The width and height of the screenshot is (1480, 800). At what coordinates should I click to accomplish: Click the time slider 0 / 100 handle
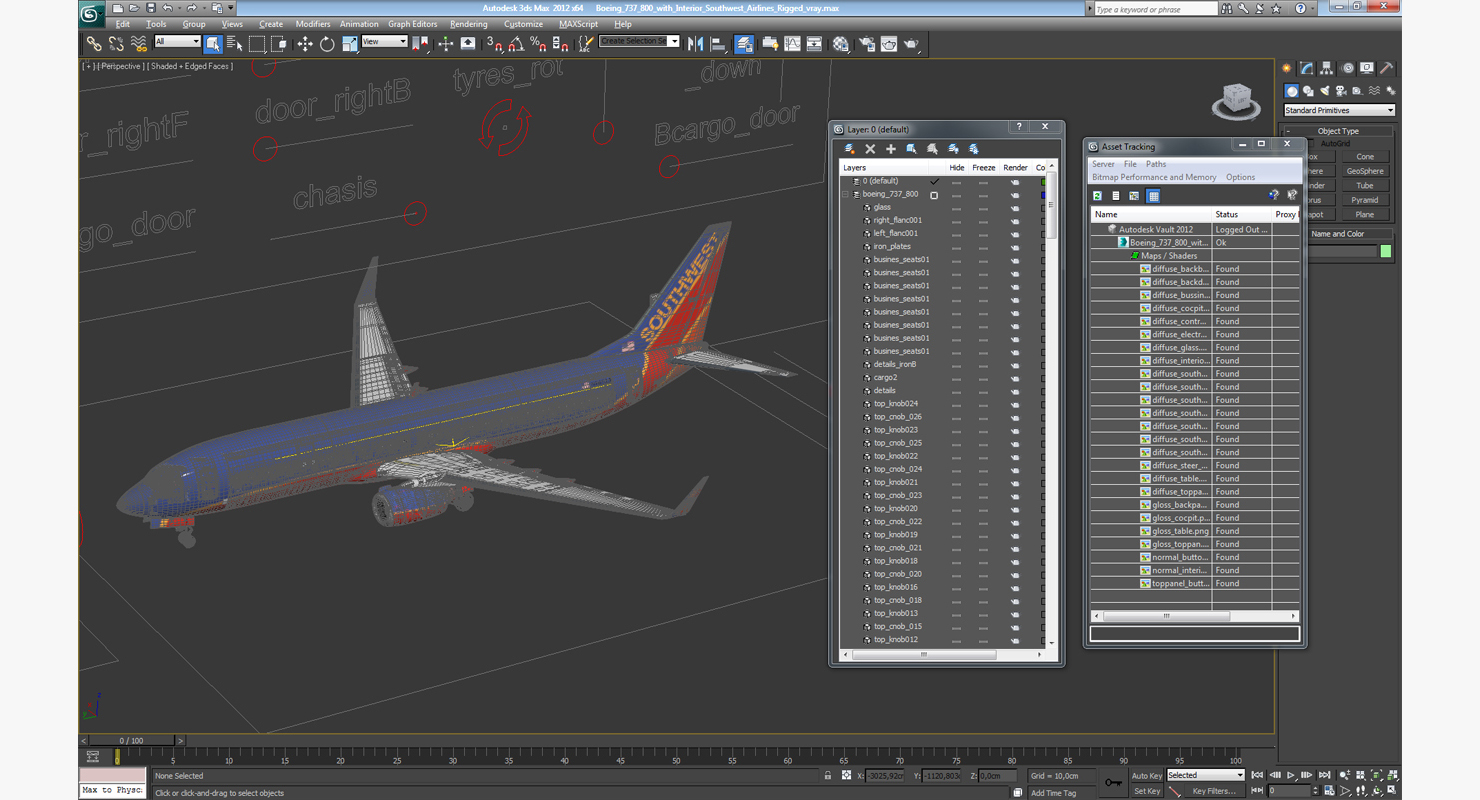[131, 741]
